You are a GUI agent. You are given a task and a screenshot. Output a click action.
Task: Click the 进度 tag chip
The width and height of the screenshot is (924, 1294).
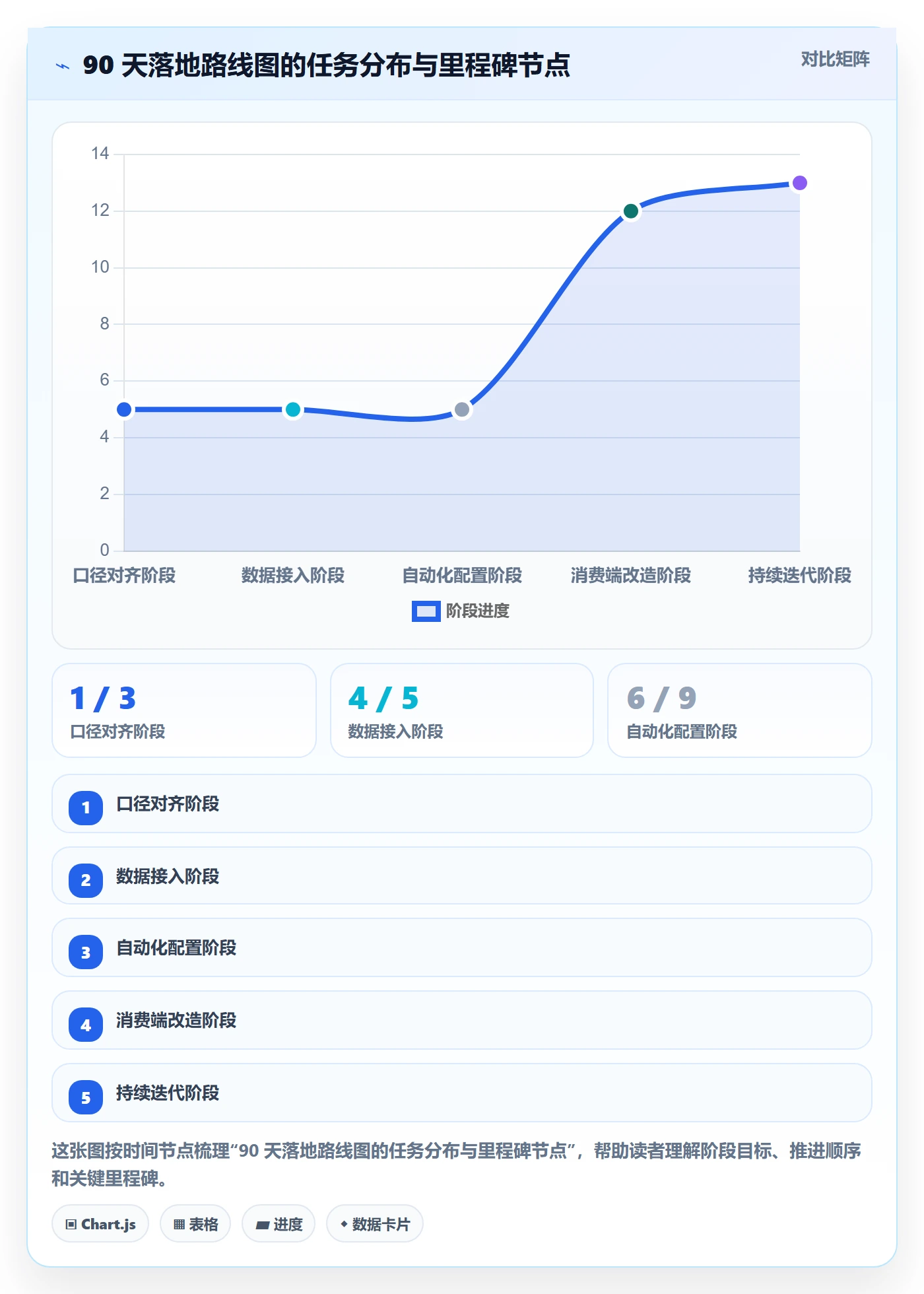click(x=279, y=1224)
